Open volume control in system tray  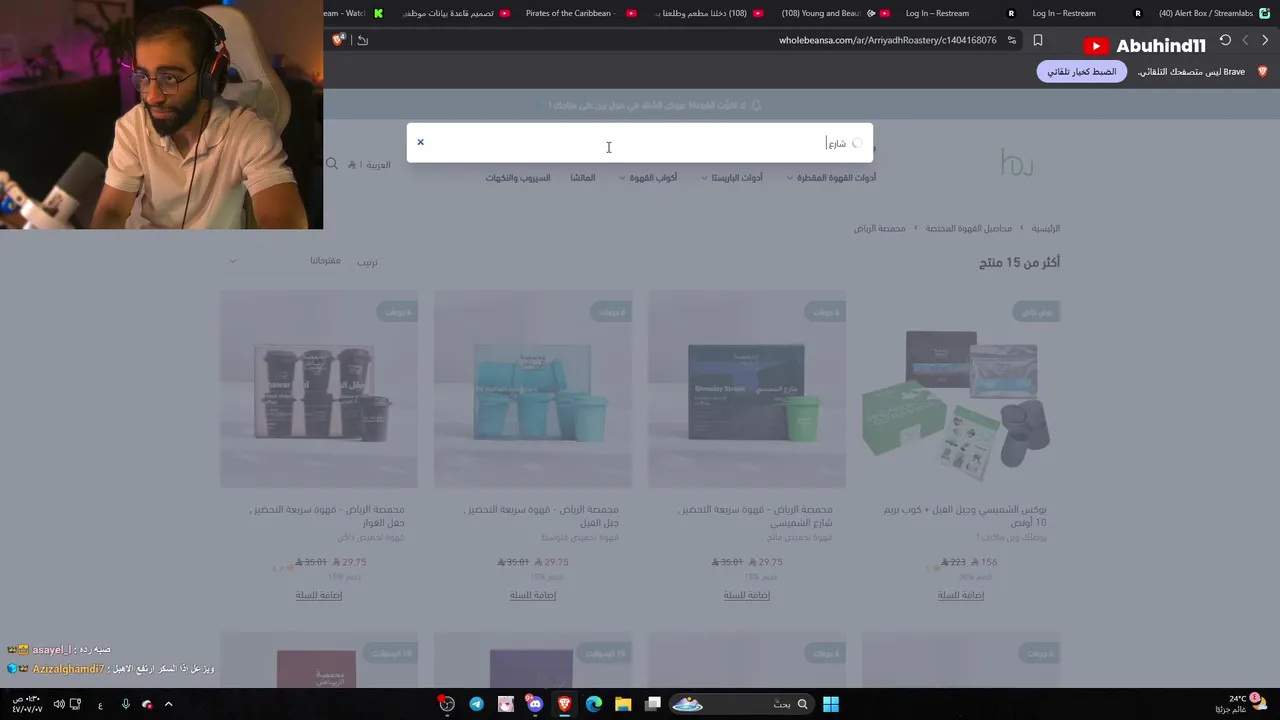pyautogui.click(x=59, y=704)
